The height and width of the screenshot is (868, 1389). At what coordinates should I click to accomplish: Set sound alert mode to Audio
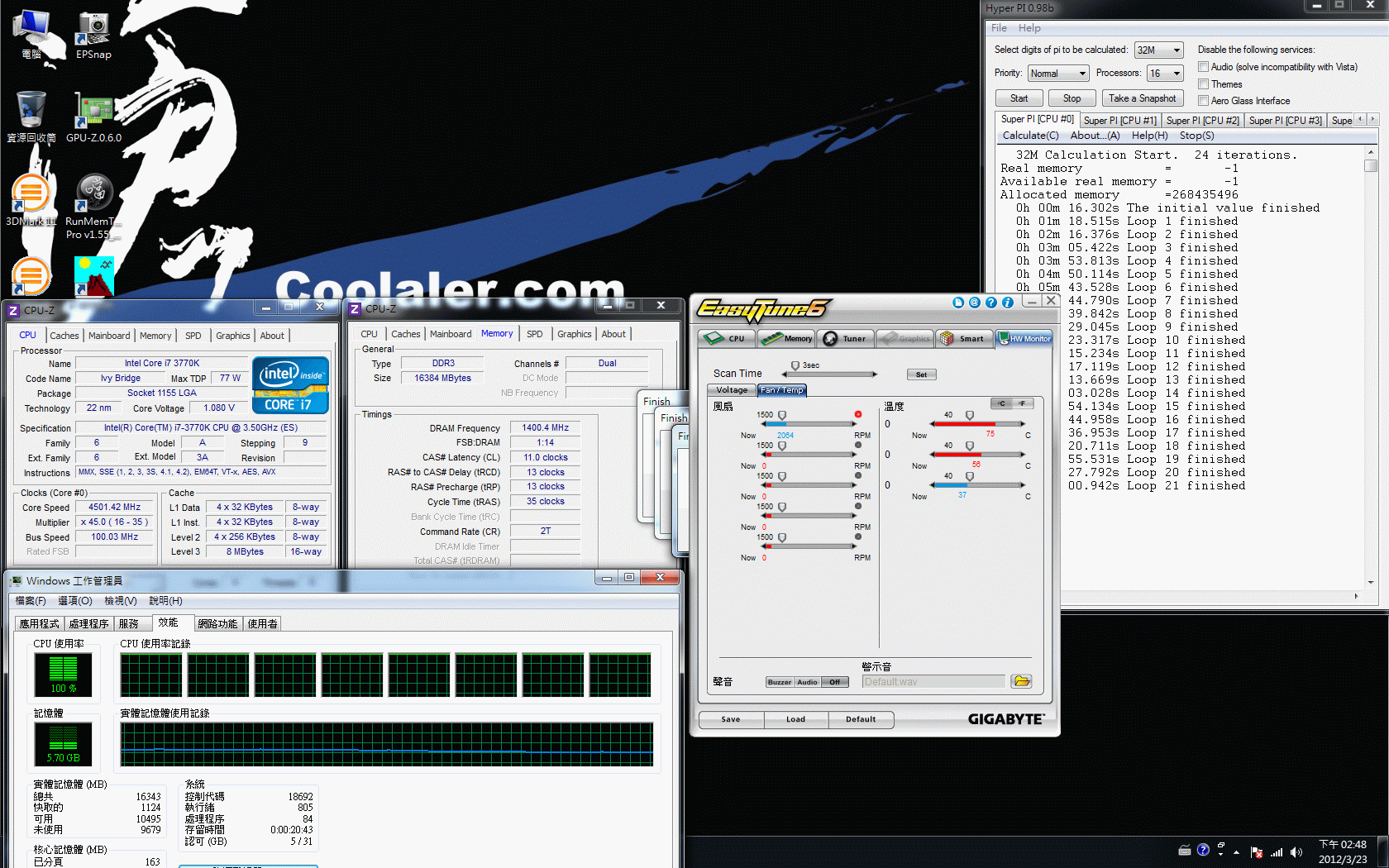[808, 682]
